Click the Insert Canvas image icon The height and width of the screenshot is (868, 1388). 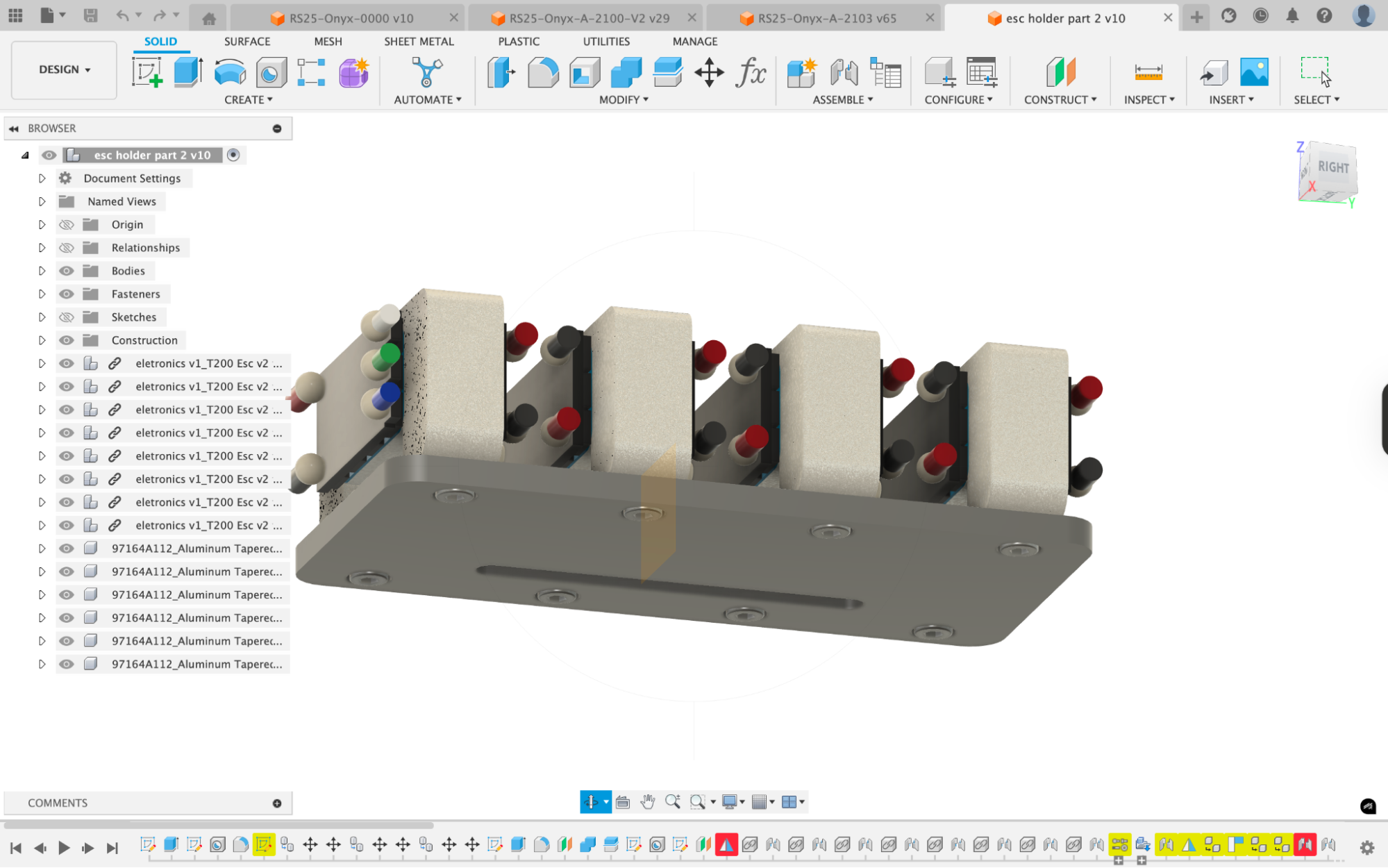pyautogui.click(x=1254, y=72)
